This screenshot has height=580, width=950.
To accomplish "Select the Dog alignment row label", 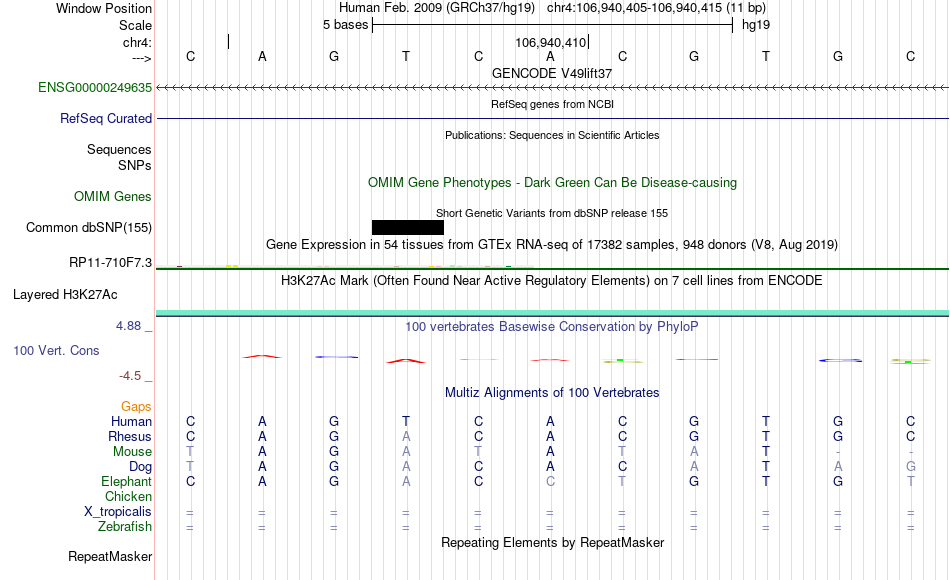I will click(141, 467).
